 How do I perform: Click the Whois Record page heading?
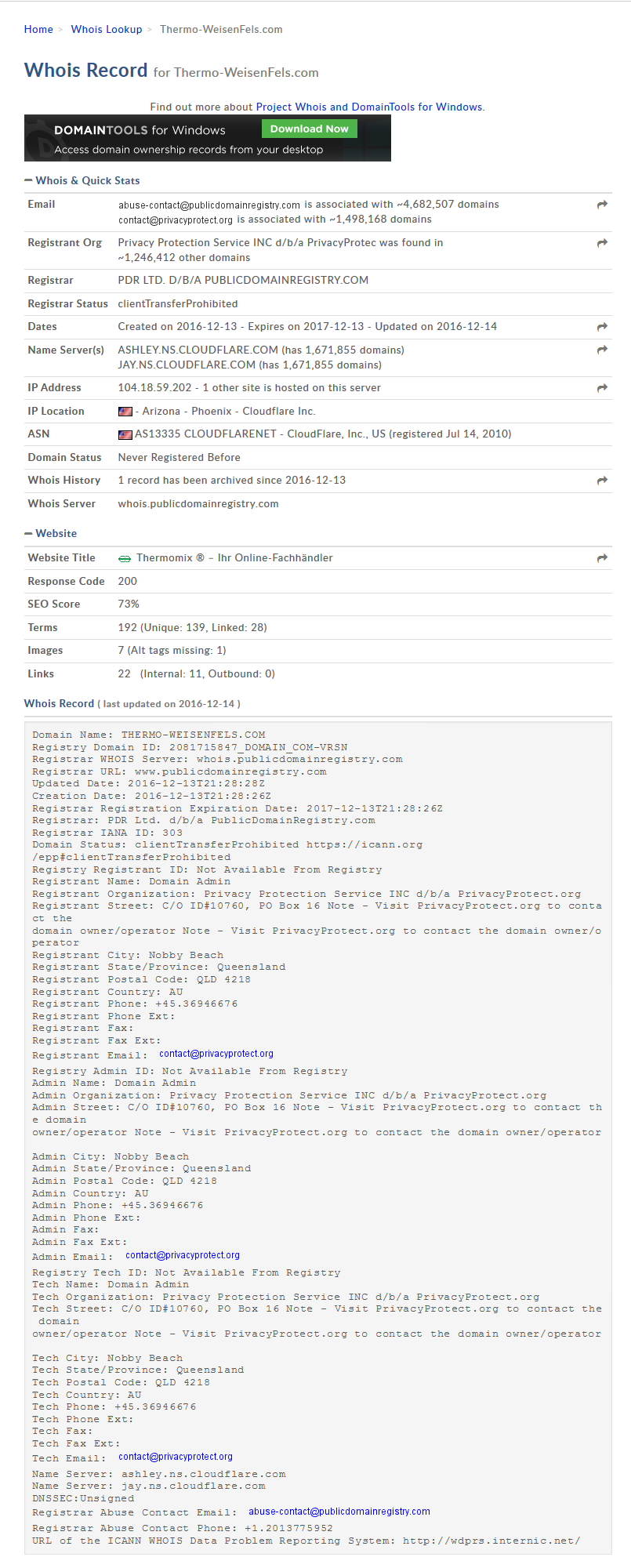(x=86, y=70)
